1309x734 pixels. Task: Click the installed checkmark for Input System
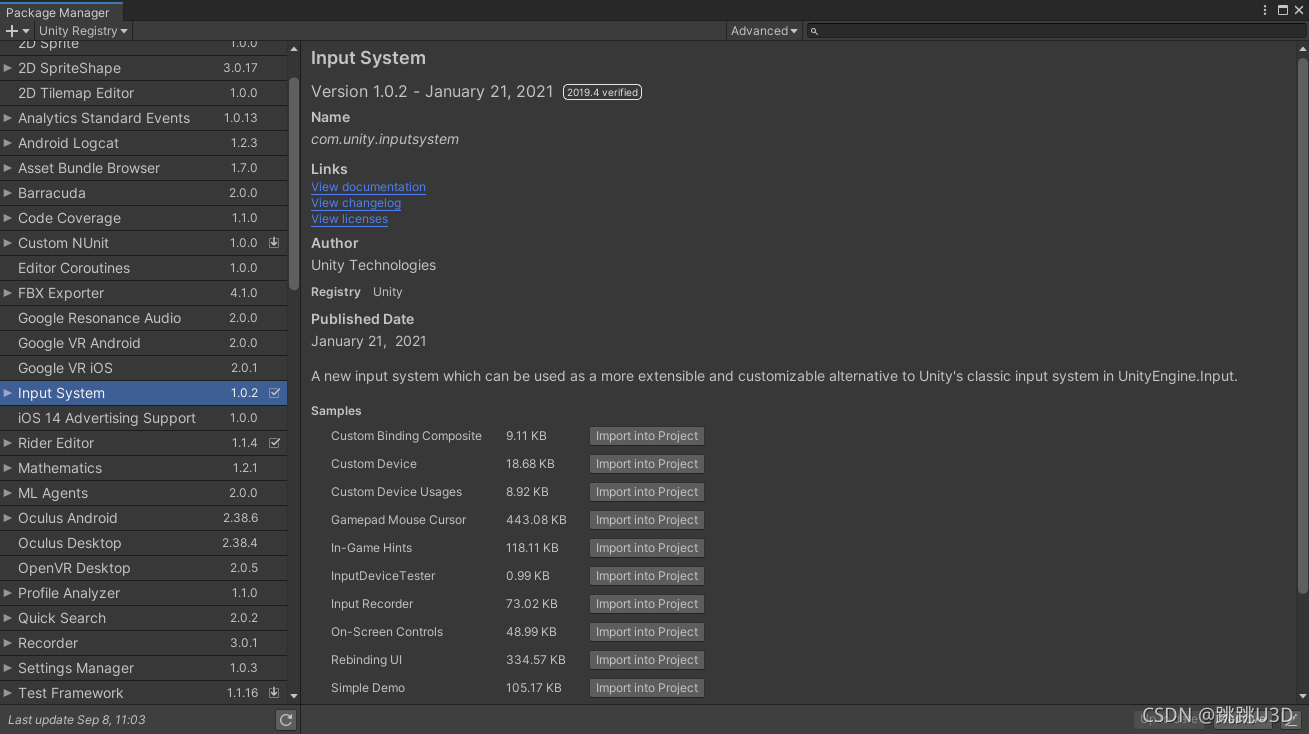(274, 393)
